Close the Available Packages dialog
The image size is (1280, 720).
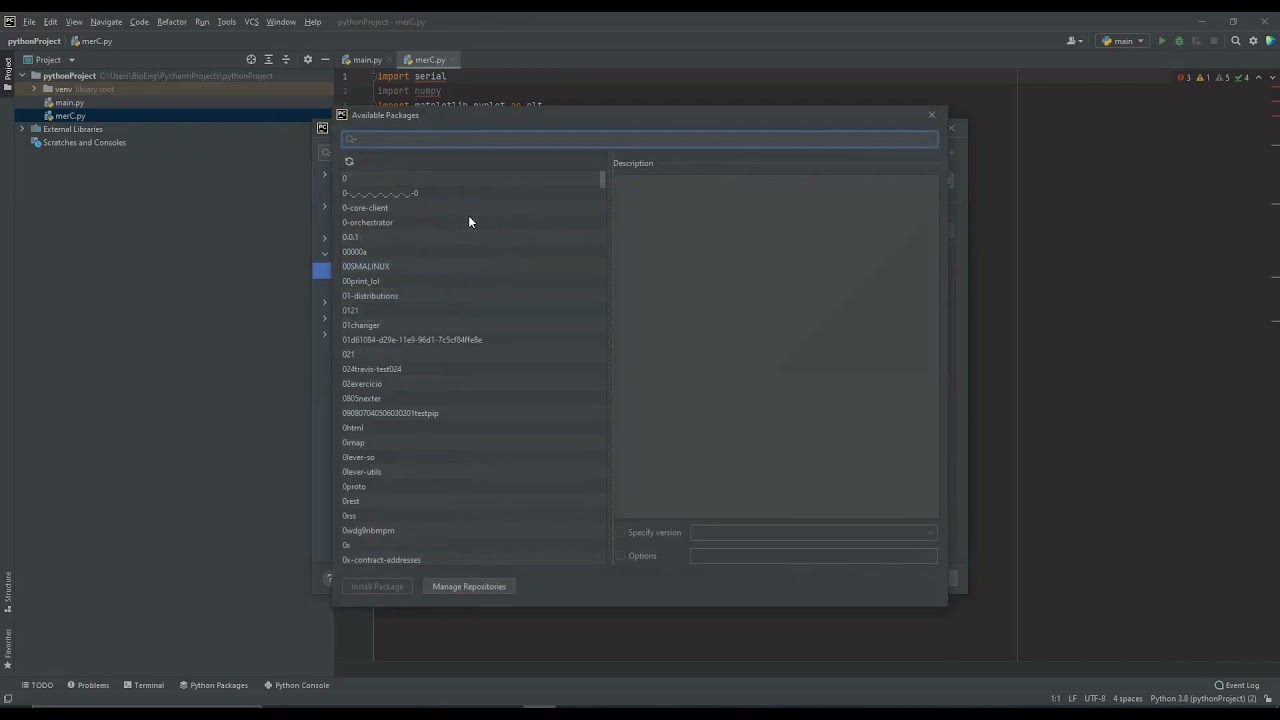[x=932, y=115]
